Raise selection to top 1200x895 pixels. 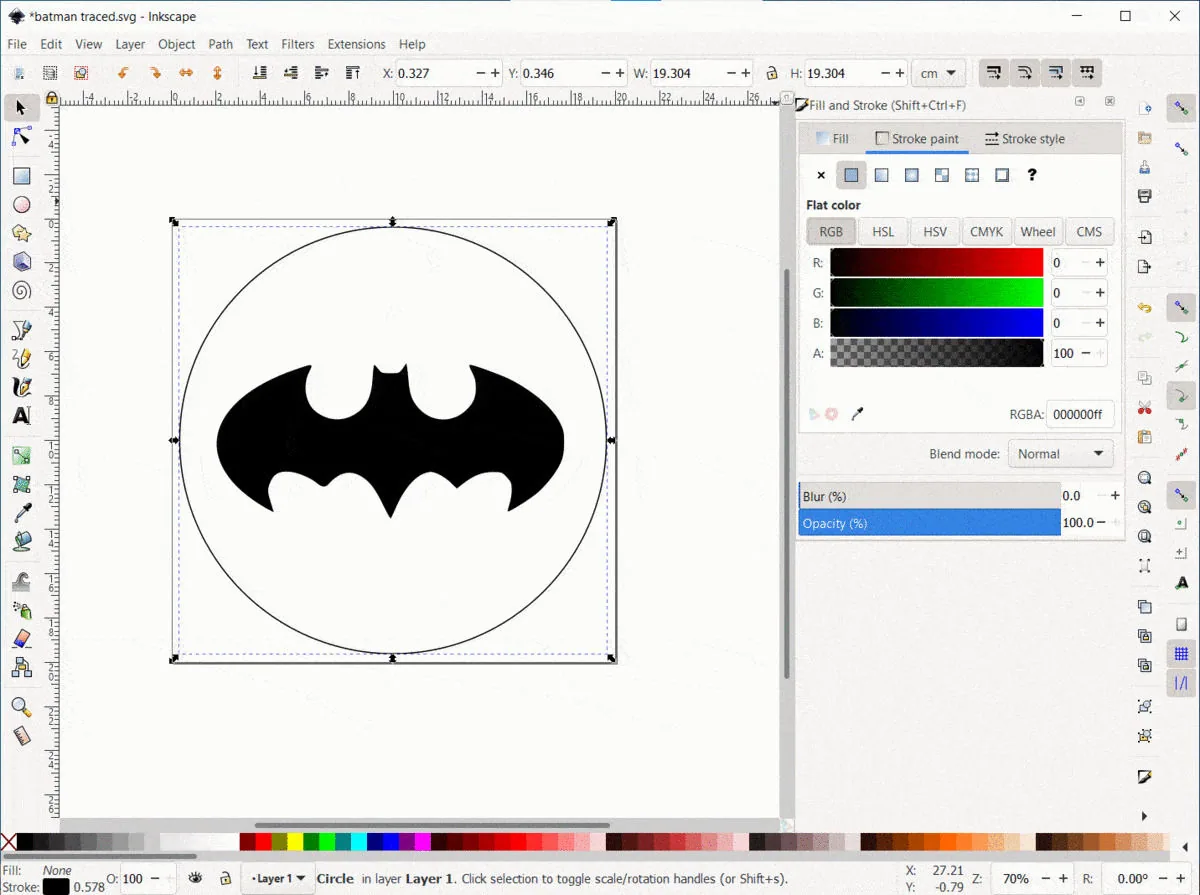352,73
